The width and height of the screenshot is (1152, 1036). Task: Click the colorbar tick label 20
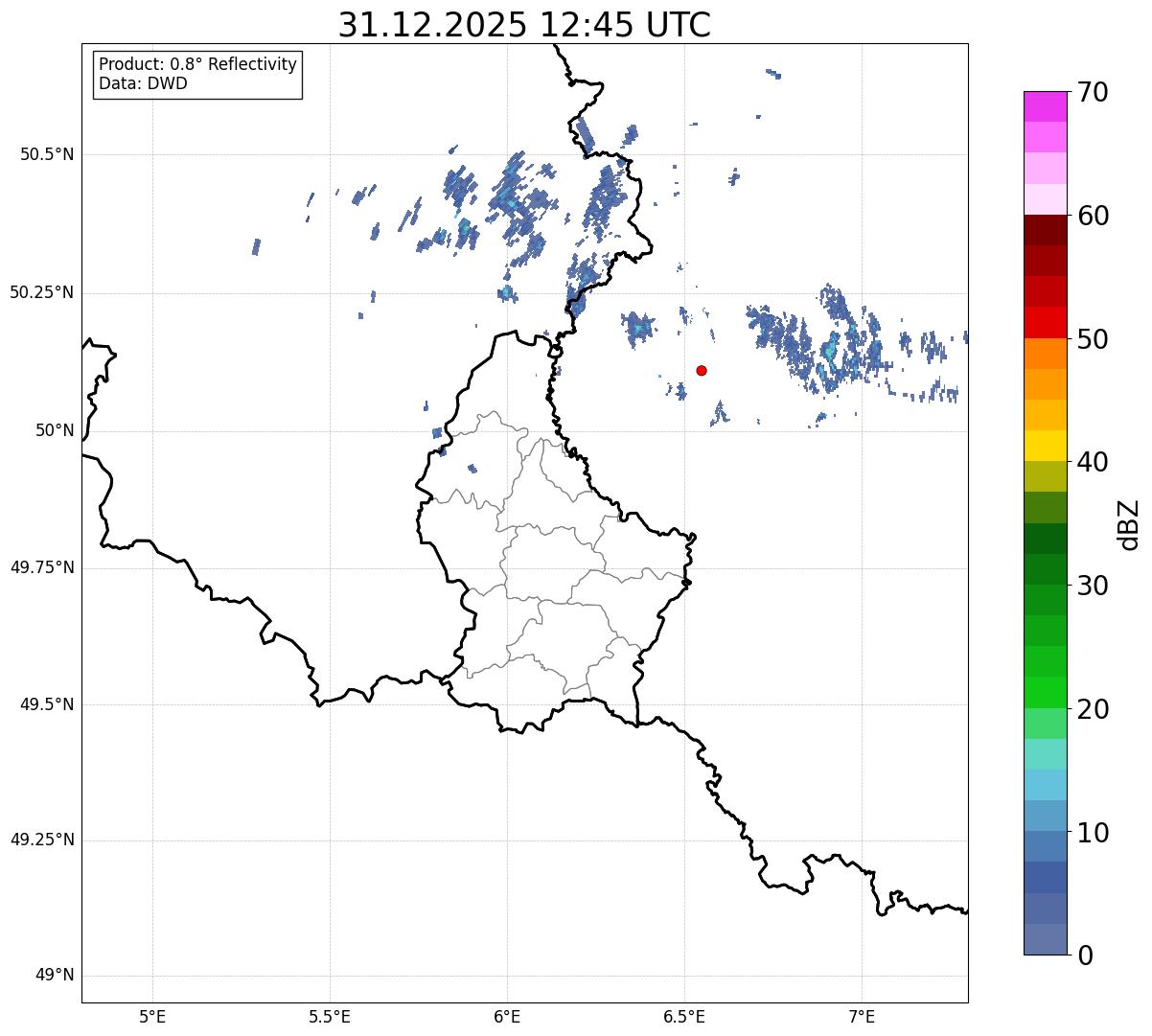pyautogui.click(x=1093, y=709)
